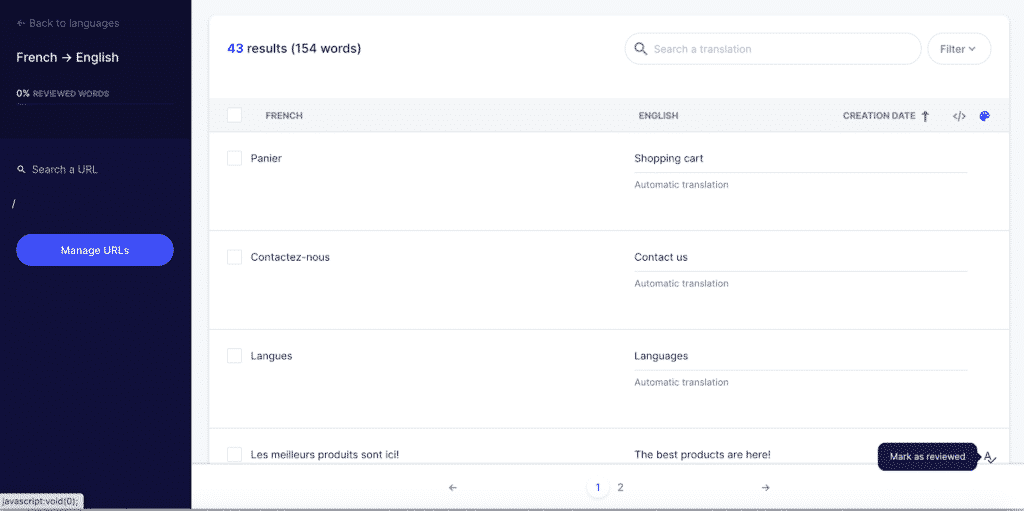1024x511 pixels.
Task: Go to next page with right arrow
Action: [x=766, y=488]
